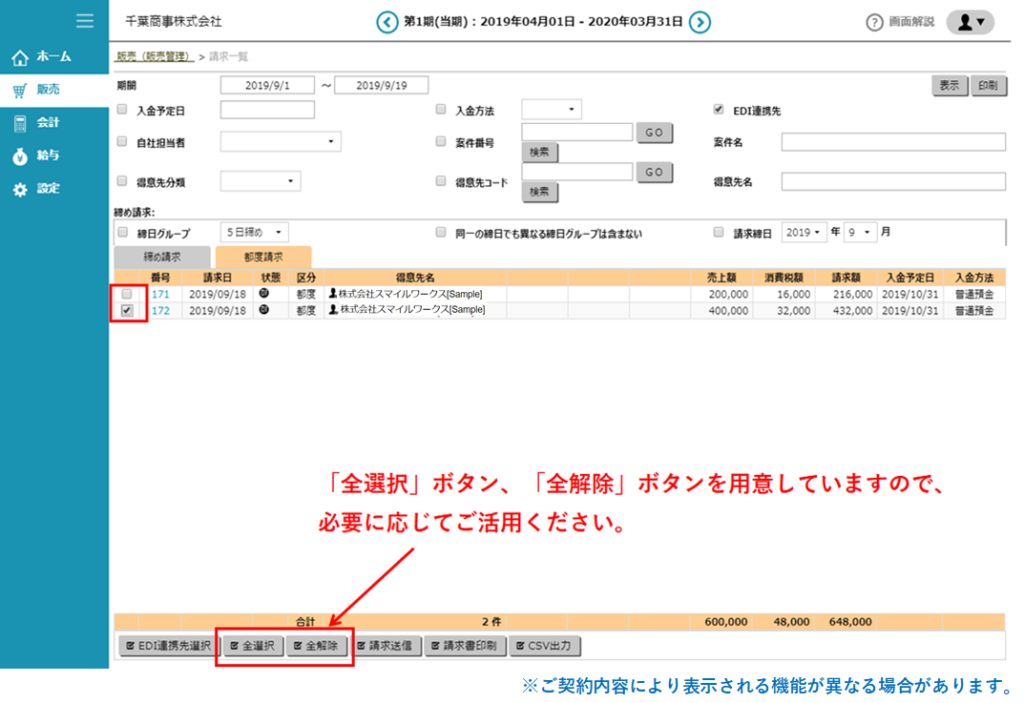Open 自社担当者 dropdown

281,141
